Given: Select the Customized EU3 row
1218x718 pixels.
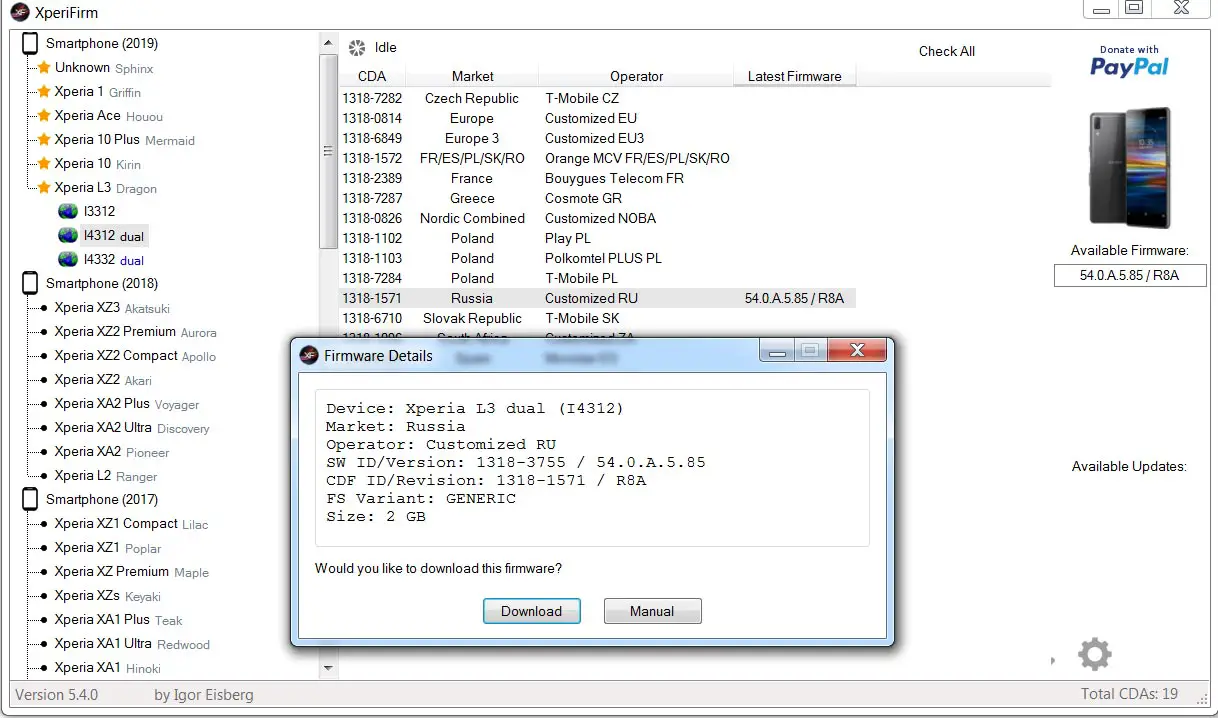Looking at the screenshot, I should click(598, 138).
